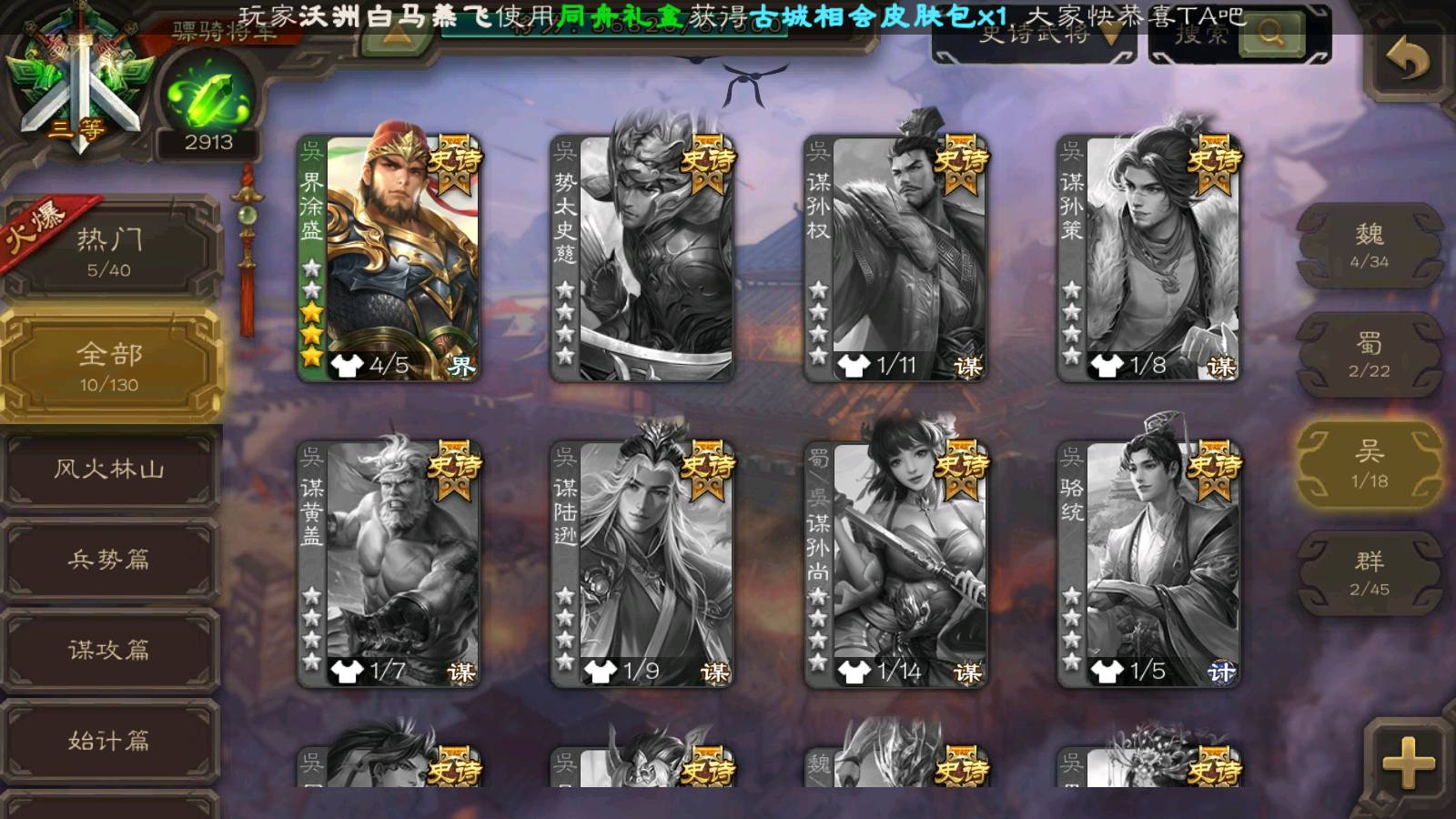Open the 谋黄盖 general card

[x=389, y=564]
